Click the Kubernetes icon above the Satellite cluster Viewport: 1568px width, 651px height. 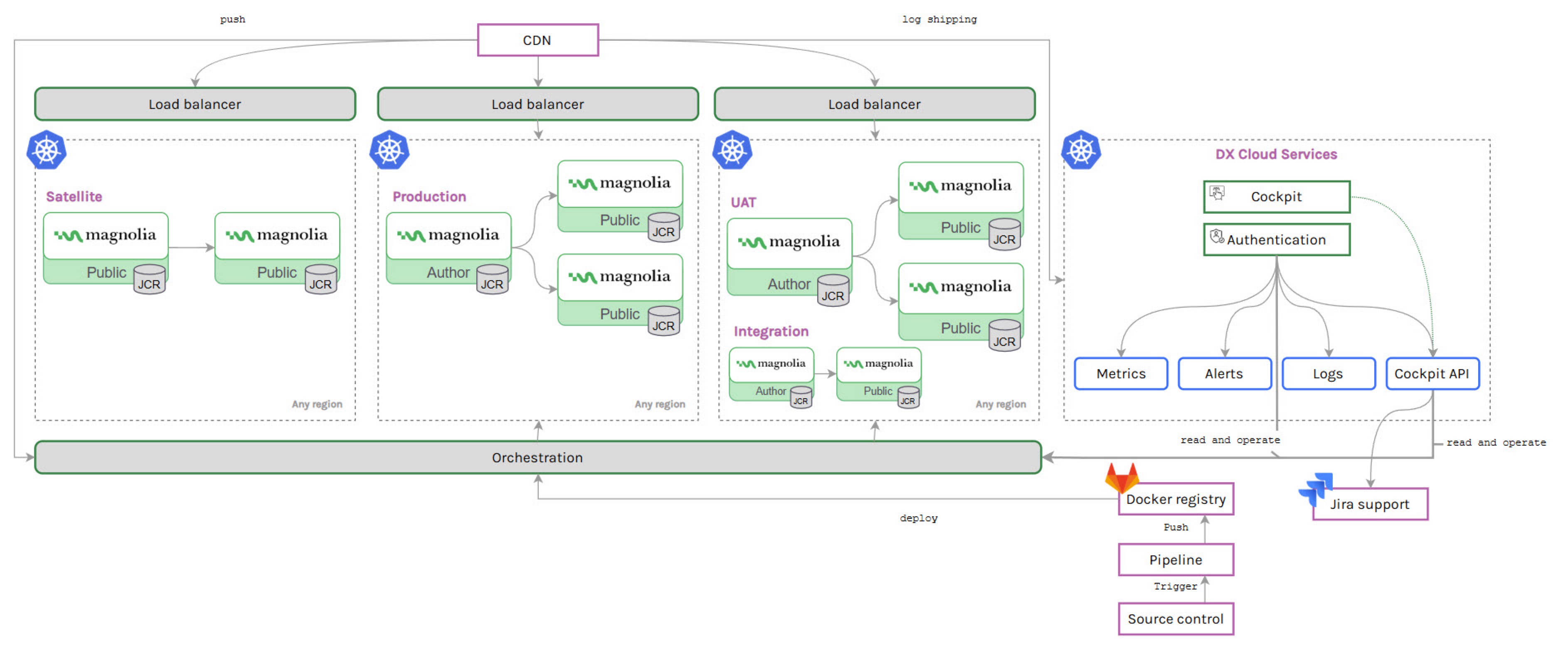[46, 150]
